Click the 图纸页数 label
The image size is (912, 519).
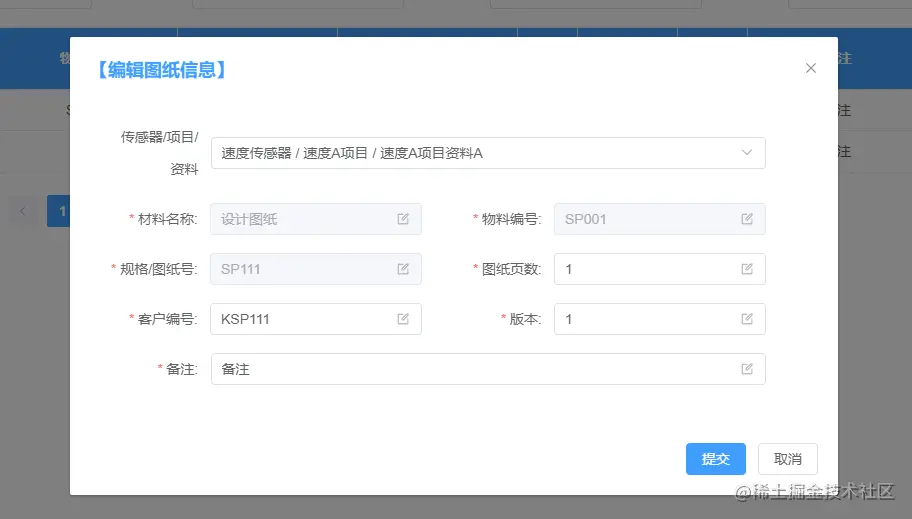pos(511,269)
